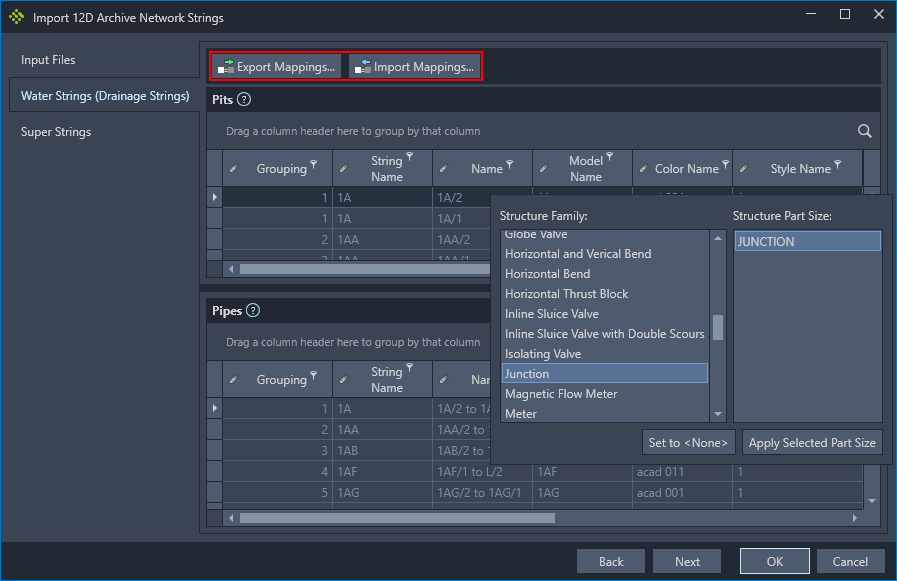Image resolution: width=897 pixels, height=581 pixels.
Task: Click Structure Family list scroll up arrow
Action: coord(718,238)
